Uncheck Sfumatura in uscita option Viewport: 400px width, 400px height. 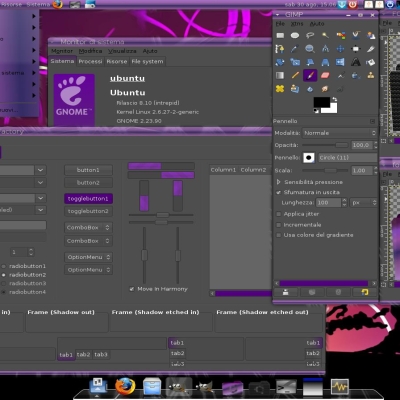tap(279, 192)
